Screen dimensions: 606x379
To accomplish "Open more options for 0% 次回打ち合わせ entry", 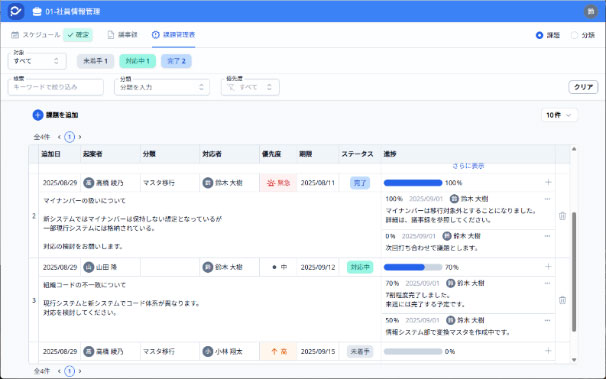I will (x=547, y=236).
